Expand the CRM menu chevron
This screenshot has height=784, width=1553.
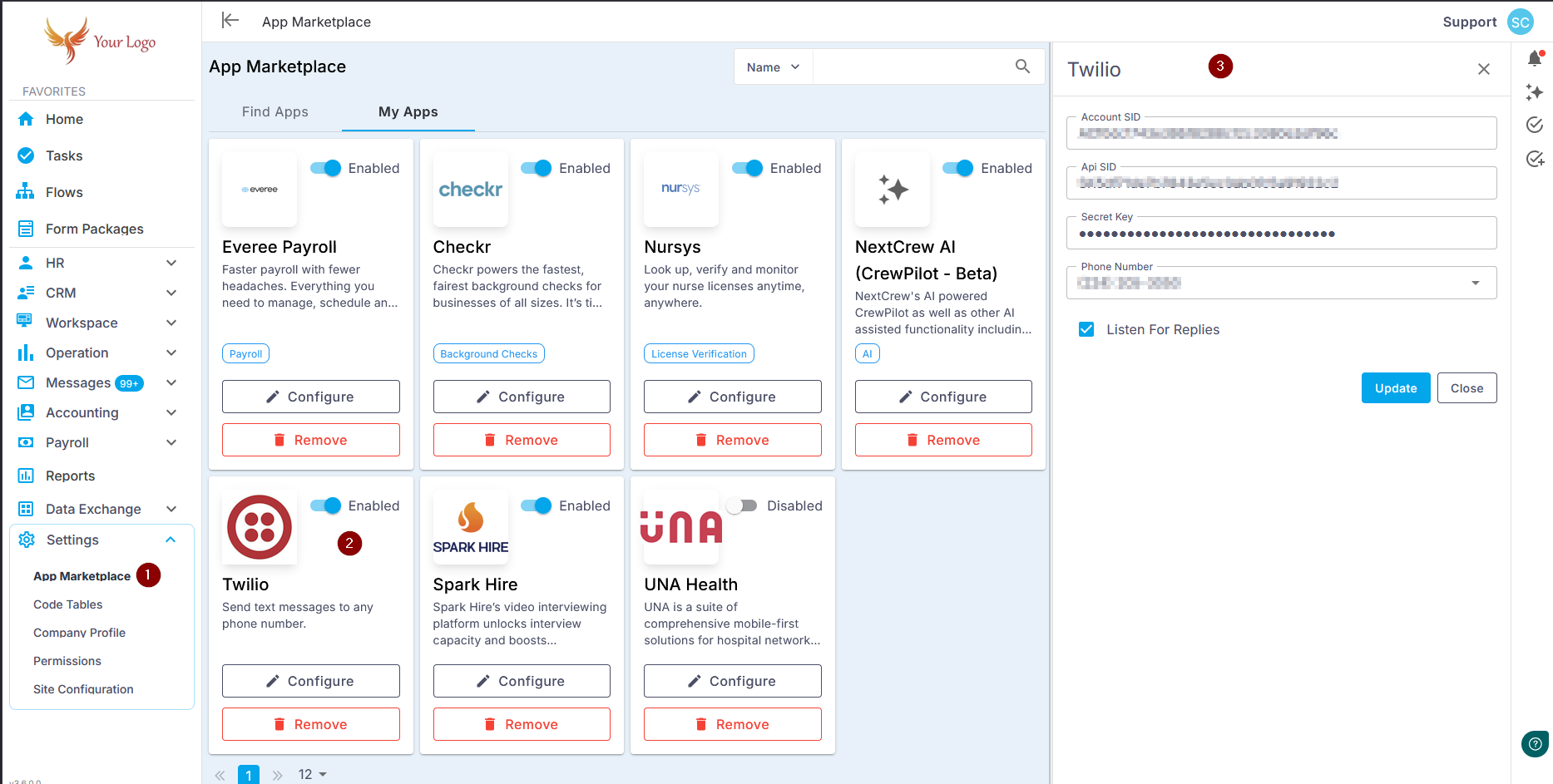tap(171, 293)
